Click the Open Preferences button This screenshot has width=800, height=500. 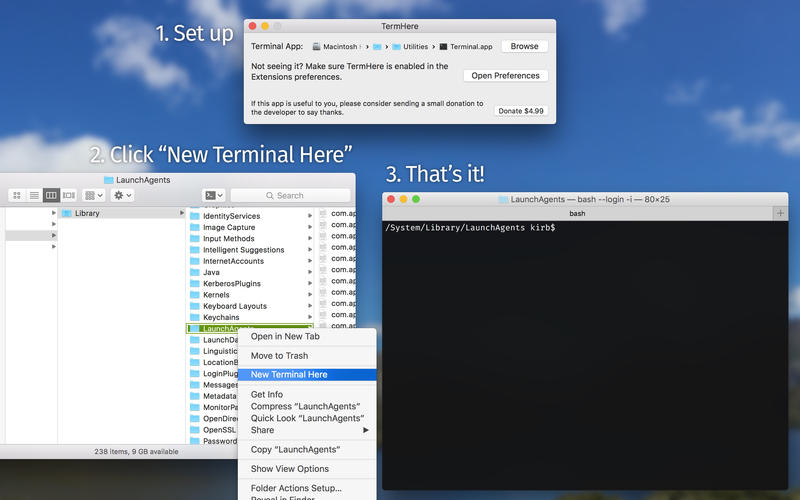click(505, 76)
